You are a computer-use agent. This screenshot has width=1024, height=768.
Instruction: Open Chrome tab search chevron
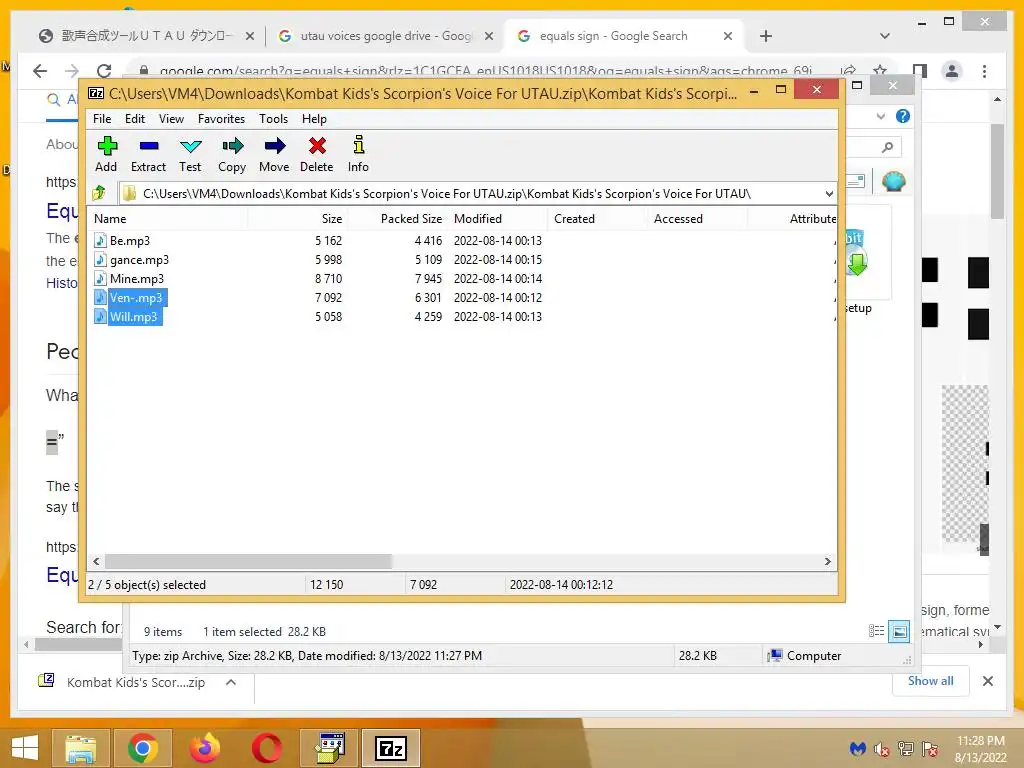click(x=885, y=36)
